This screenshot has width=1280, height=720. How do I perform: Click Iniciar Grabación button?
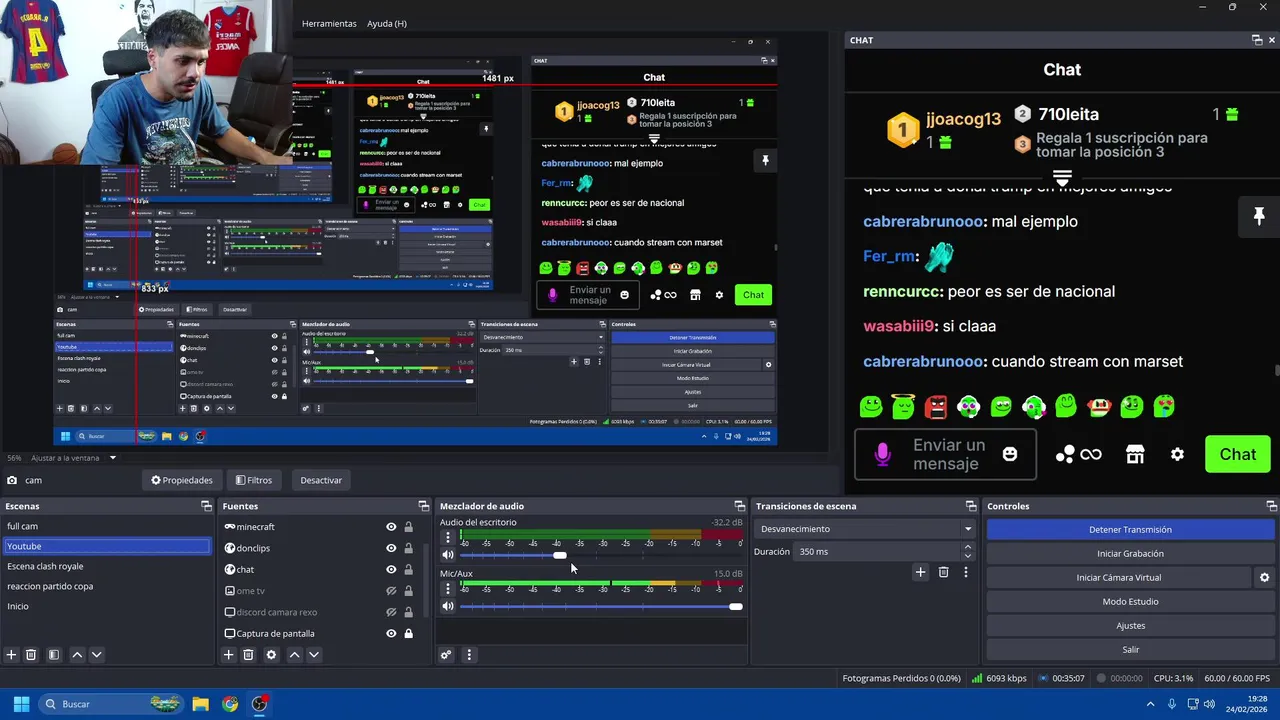[x=1130, y=553]
